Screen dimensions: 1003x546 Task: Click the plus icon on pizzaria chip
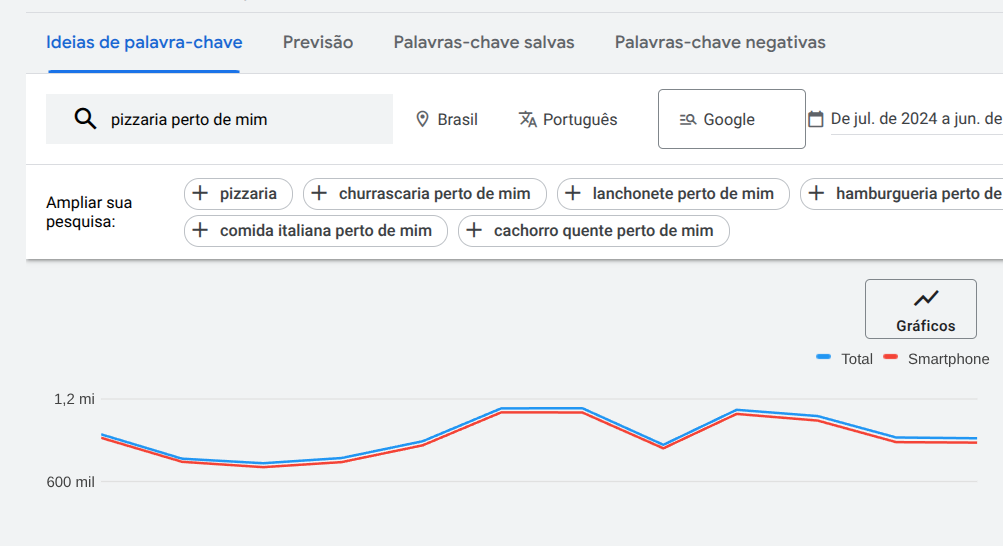tap(200, 193)
